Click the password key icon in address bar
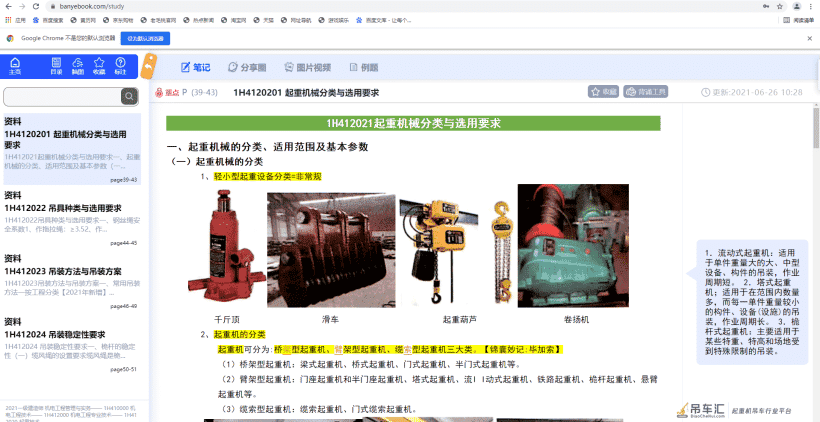This screenshot has height=422, width=820. pos(766,6)
